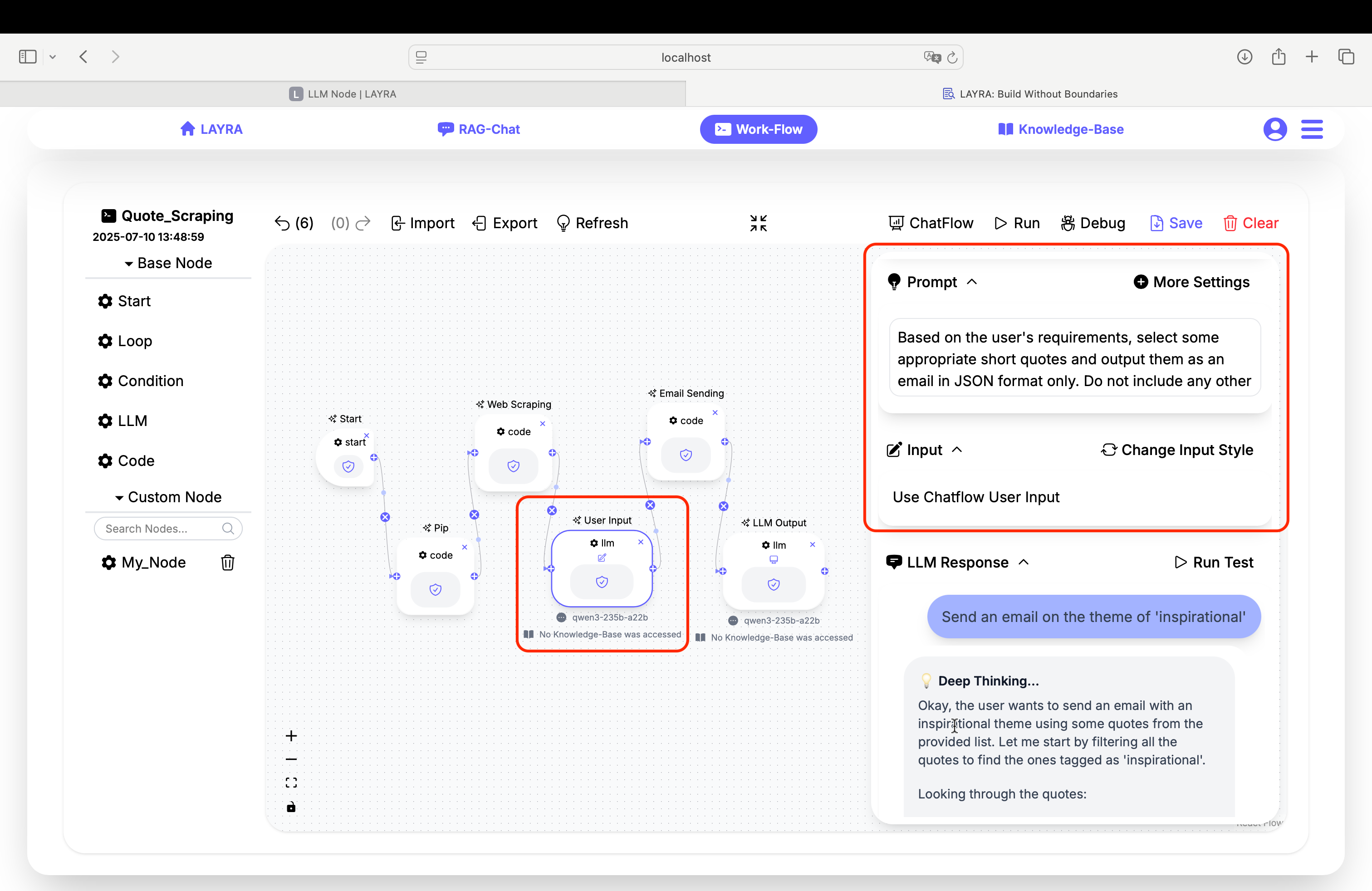This screenshot has height=891, width=1372.
Task: Save the workflow
Action: pos(1176,223)
